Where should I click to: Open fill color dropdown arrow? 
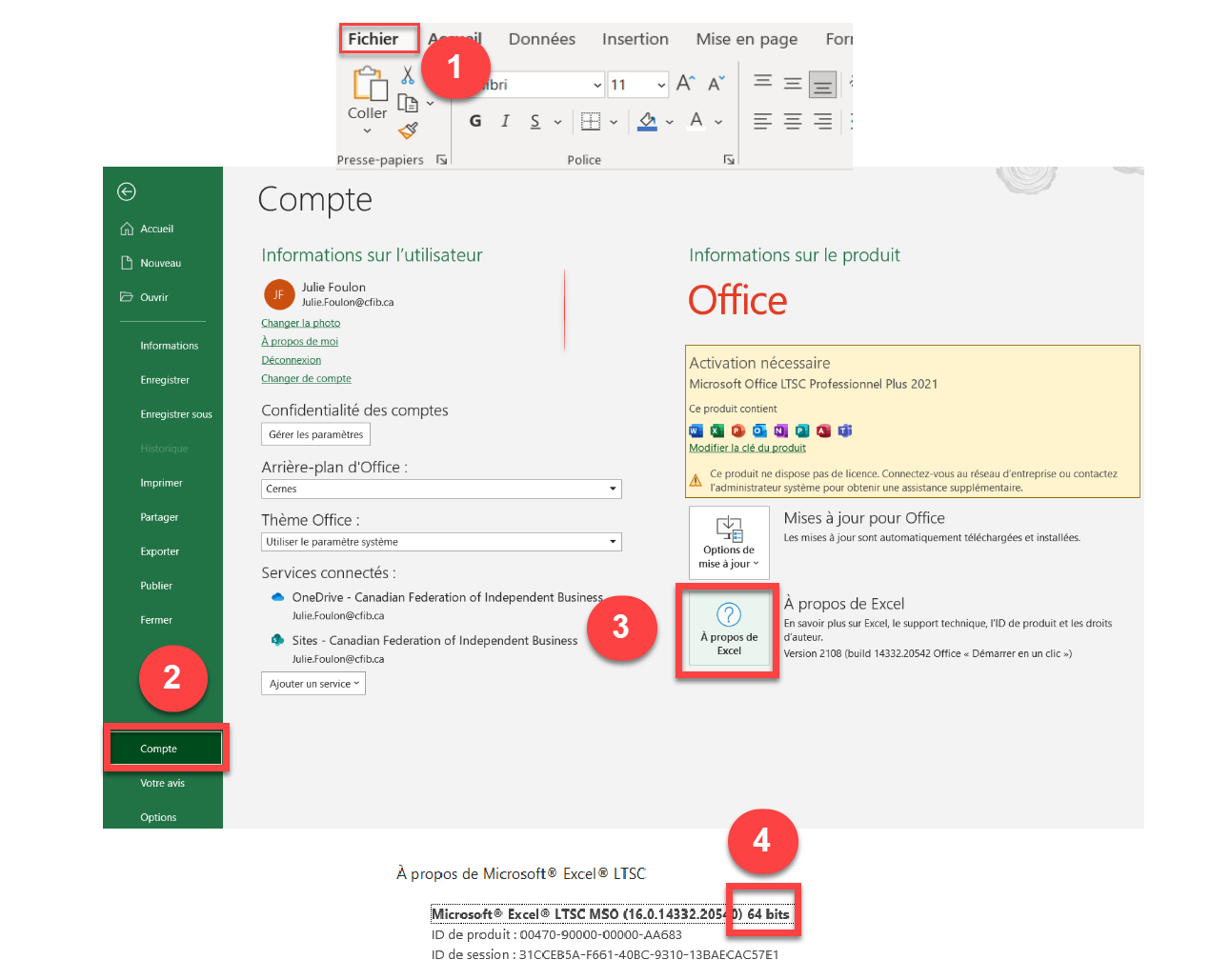670,122
